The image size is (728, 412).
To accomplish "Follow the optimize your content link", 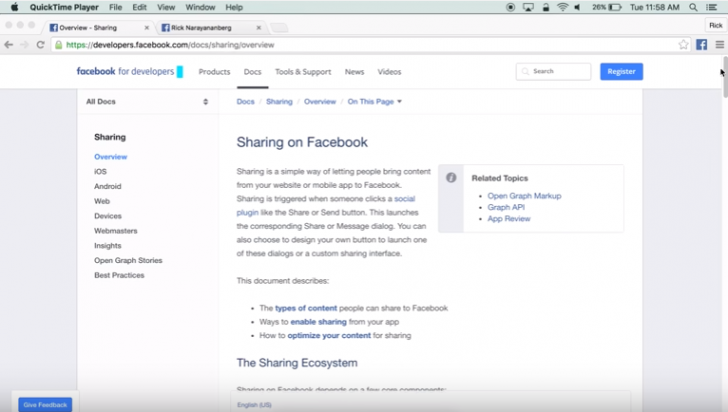I will (329, 335).
